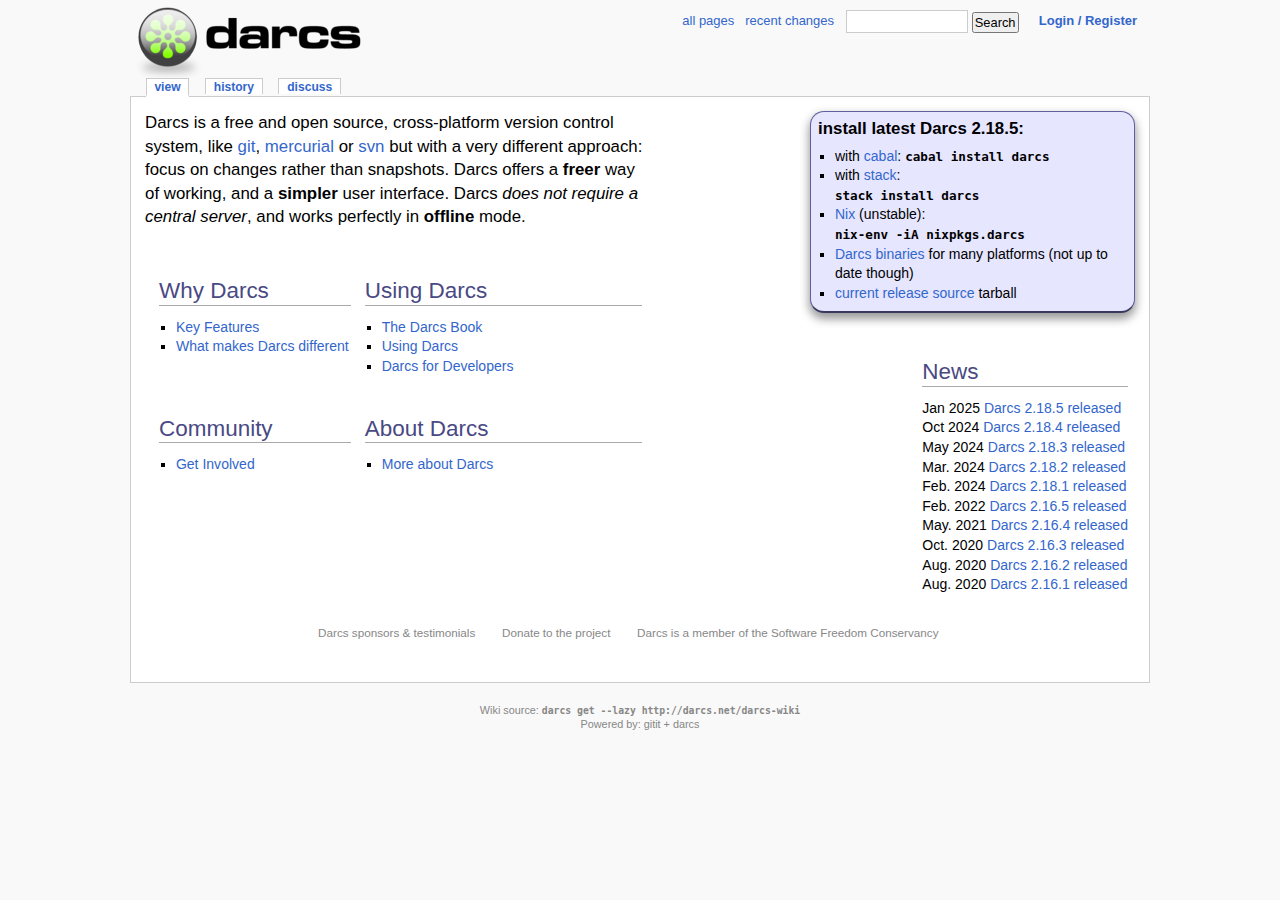Focus the search text field
Viewport: 1280px width, 900px height.
pos(907,21)
